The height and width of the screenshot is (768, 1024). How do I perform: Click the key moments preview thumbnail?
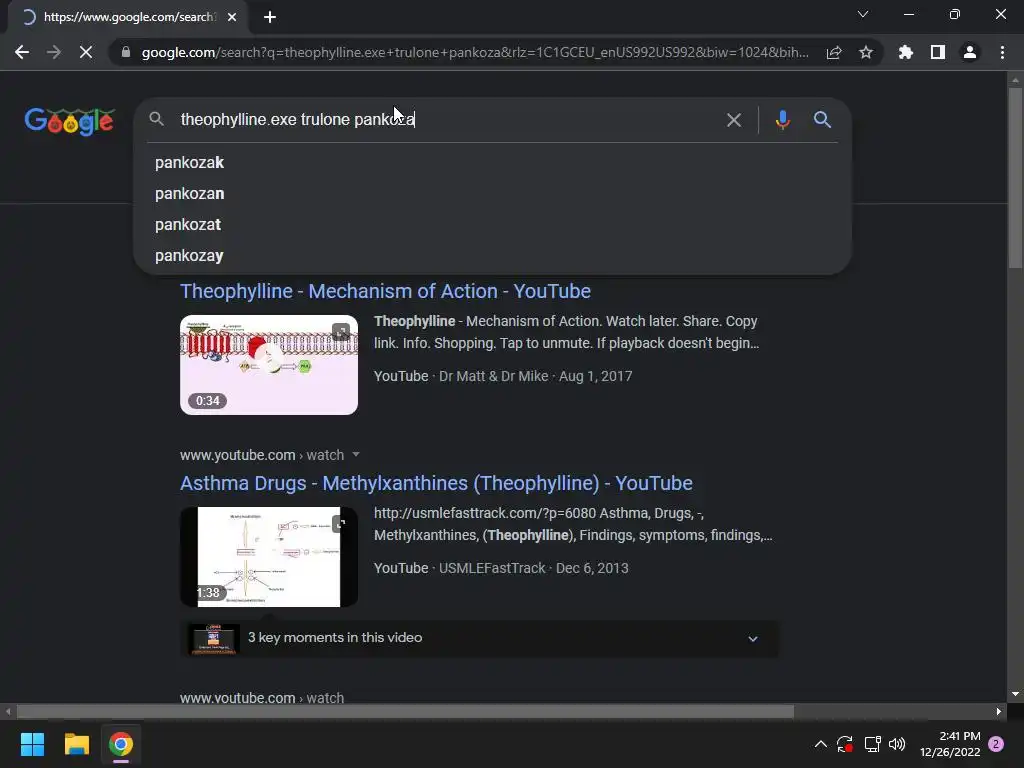213,639
